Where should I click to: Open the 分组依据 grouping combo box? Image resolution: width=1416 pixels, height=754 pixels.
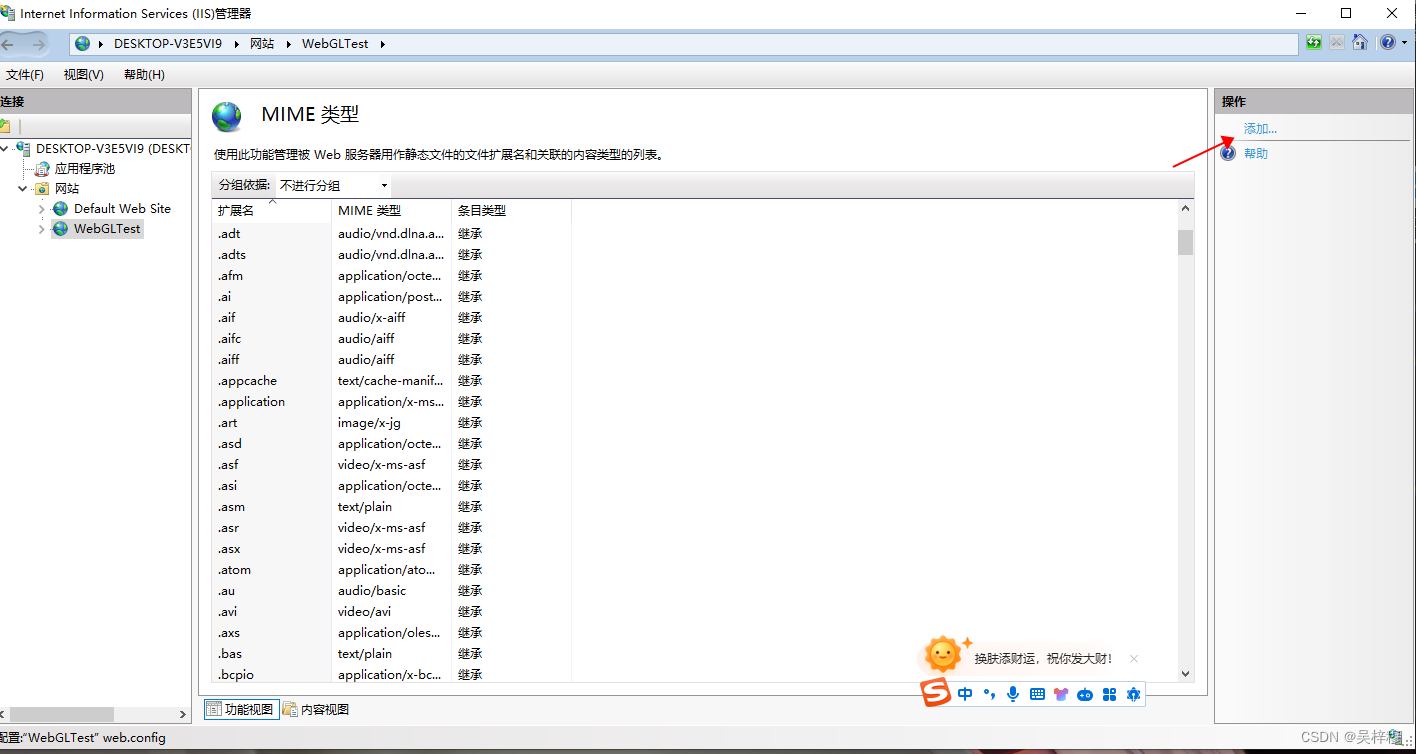[x=333, y=186]
